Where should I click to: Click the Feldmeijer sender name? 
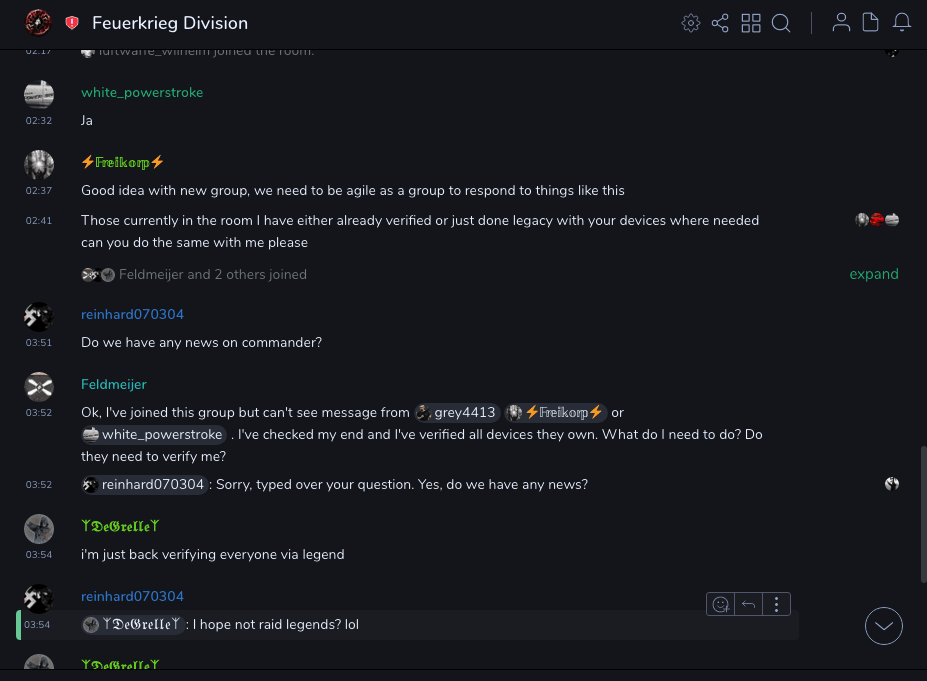point(114,384)
